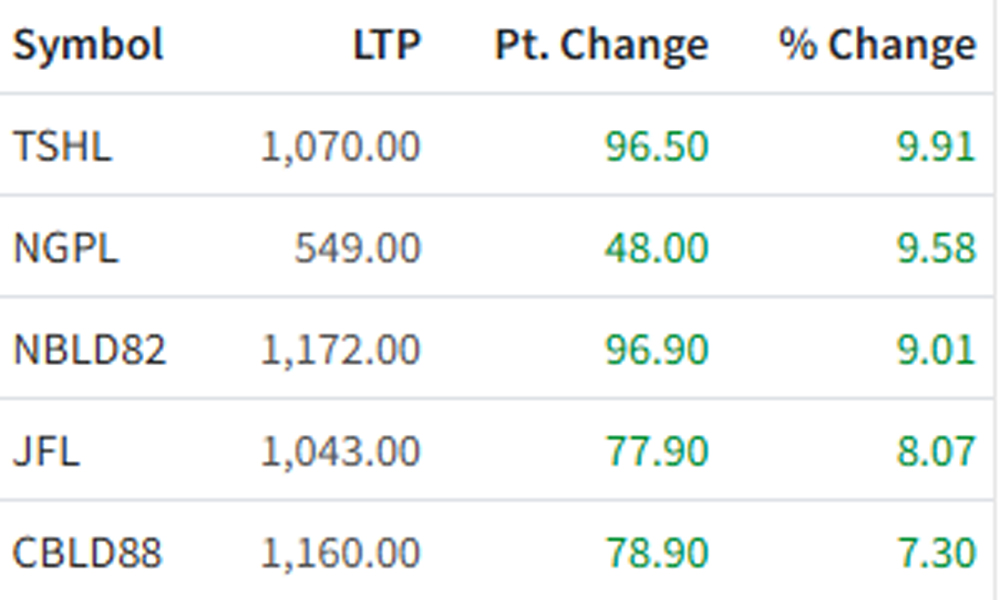Click JFL percent change 8.07

pos(937,451)
